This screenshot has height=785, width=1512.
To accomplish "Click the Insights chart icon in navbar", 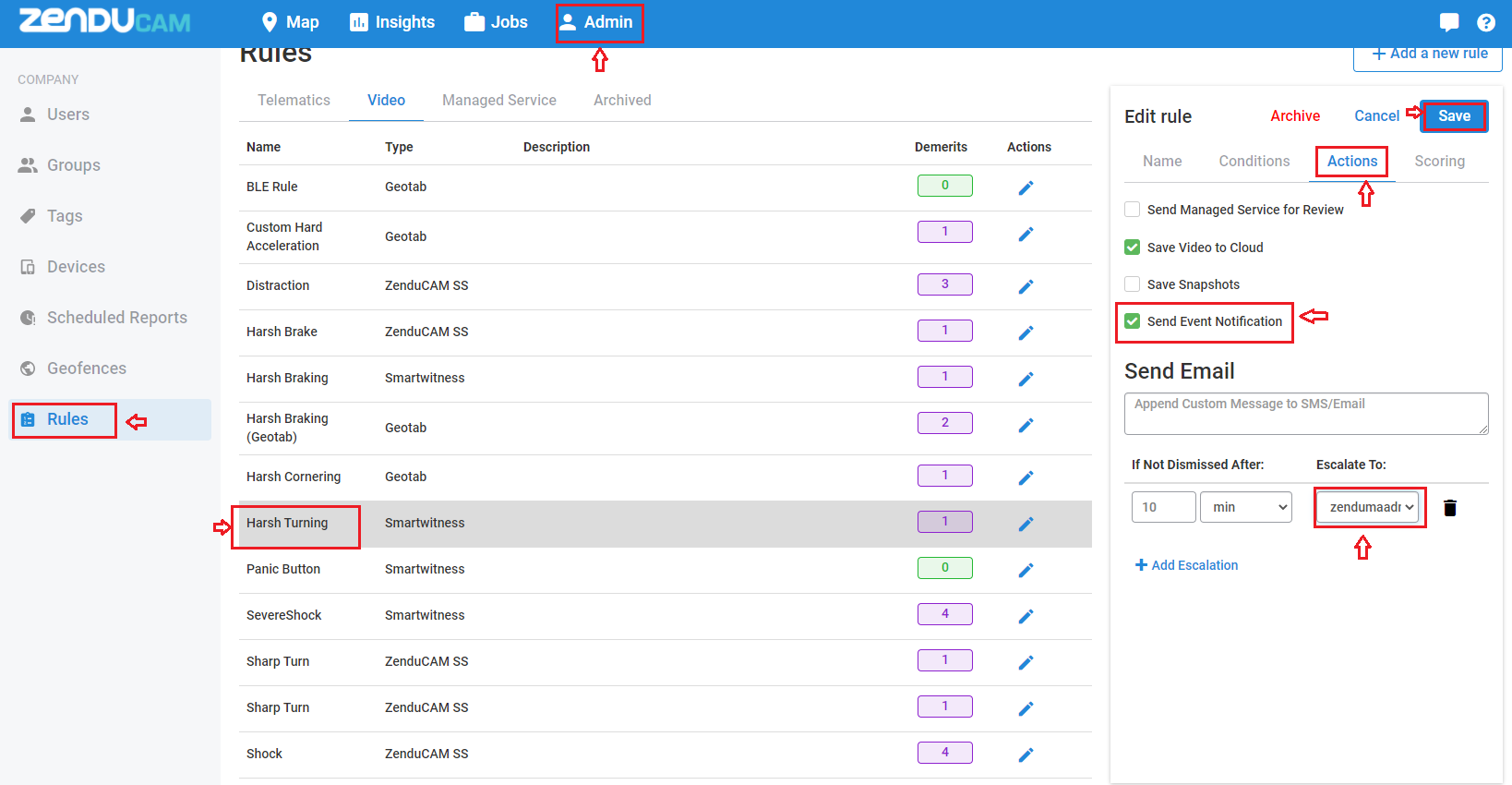I will (359, 22).
